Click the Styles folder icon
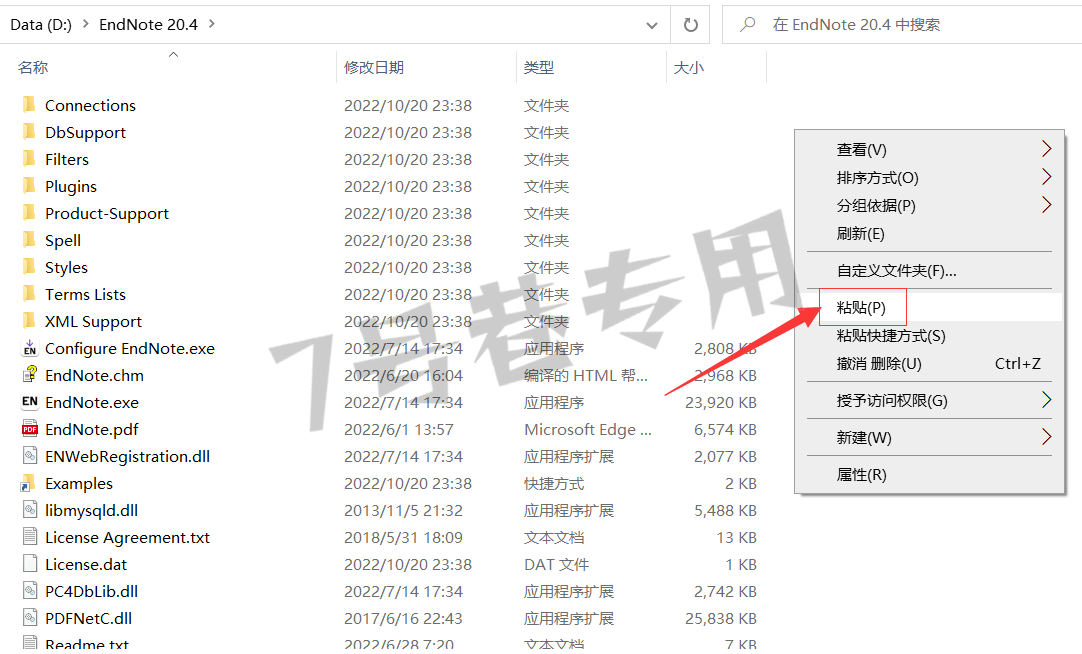This screenshot has height=654, width=1082. pyautogui.click(x=29, y=266)
